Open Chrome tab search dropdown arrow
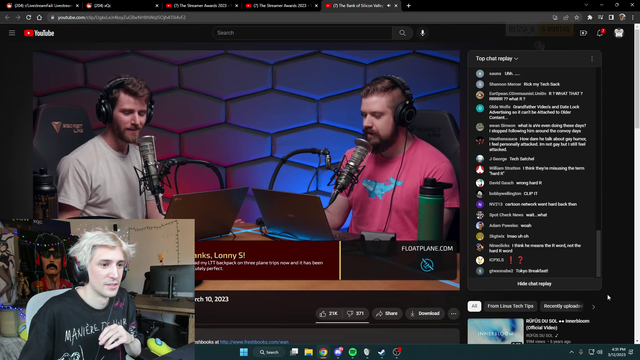The image size is (640, 360). click(x=586, y=5)
